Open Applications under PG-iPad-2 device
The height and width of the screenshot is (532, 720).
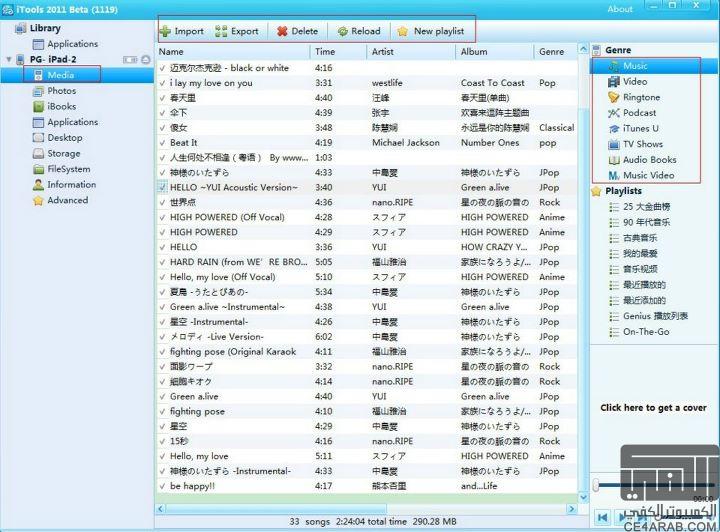point(66,122)
